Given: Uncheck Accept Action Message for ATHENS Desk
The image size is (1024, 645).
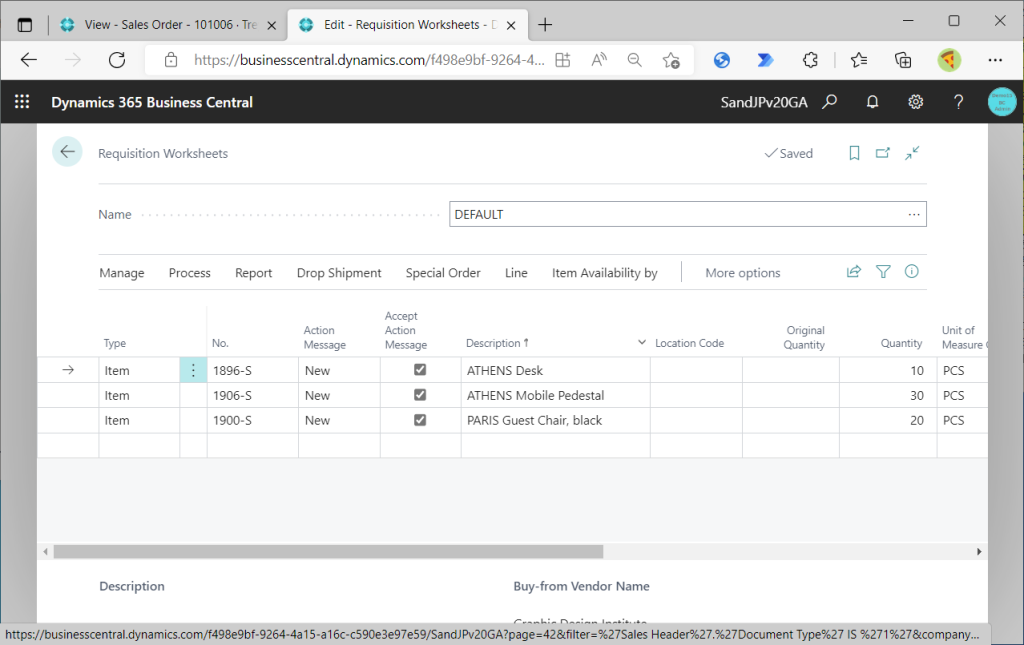Looking at the screenshot, I should (420, 370).
